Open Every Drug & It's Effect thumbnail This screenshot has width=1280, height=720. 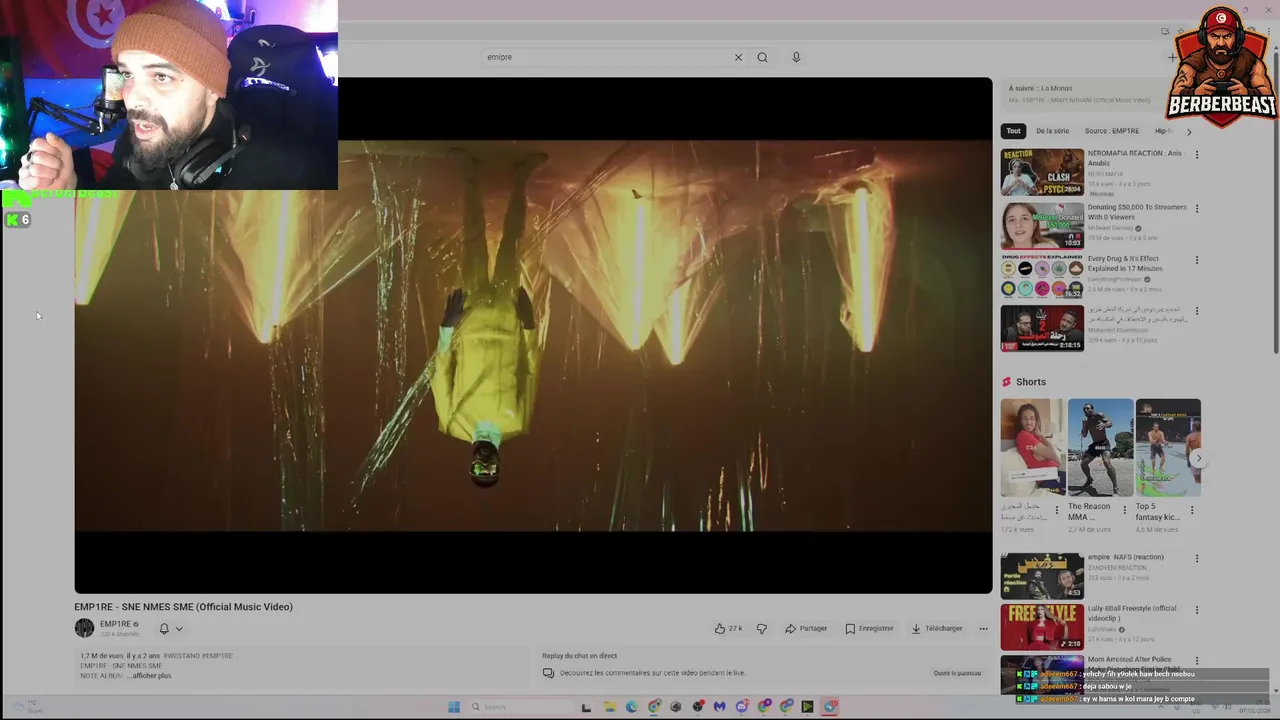click(1042, 277)
